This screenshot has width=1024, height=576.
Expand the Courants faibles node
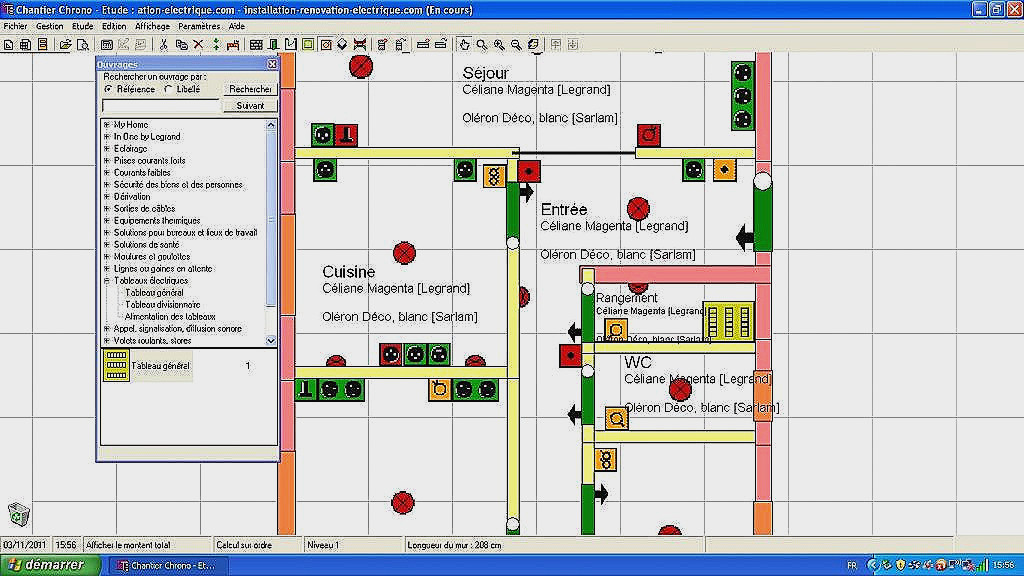[x=106, y=172]
